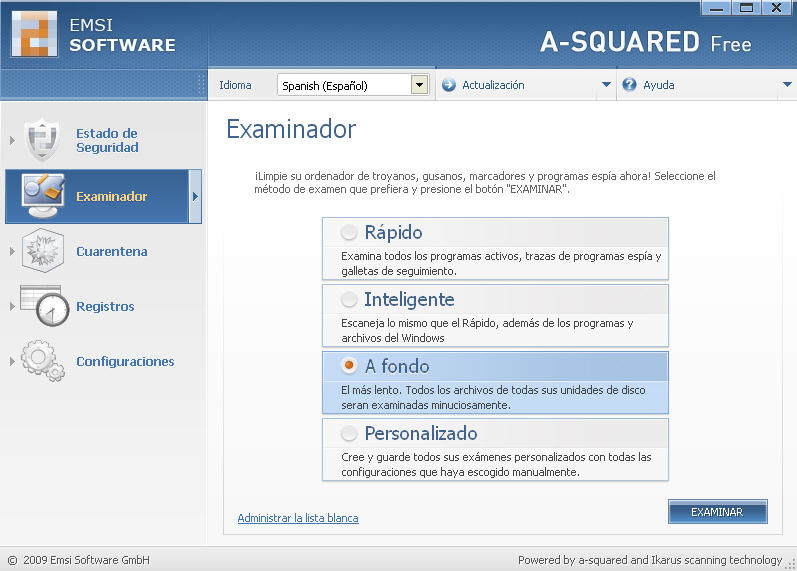The width and height of the screenshot is (797, 571).
Task: Click the Ayuda question mark icon
Action: 629,84
